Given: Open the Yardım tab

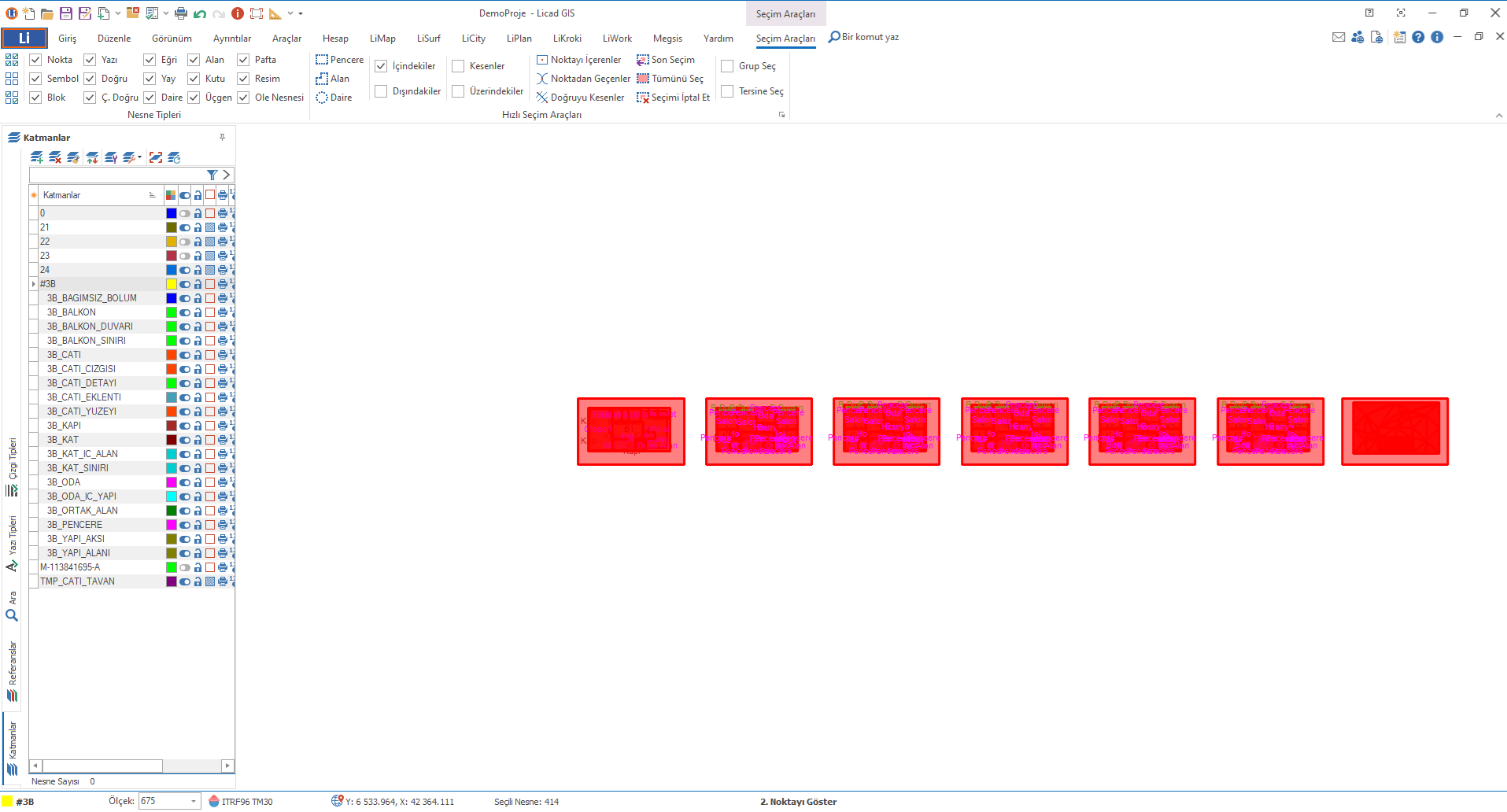Looking at the screenshot, I should click(718, 39).
